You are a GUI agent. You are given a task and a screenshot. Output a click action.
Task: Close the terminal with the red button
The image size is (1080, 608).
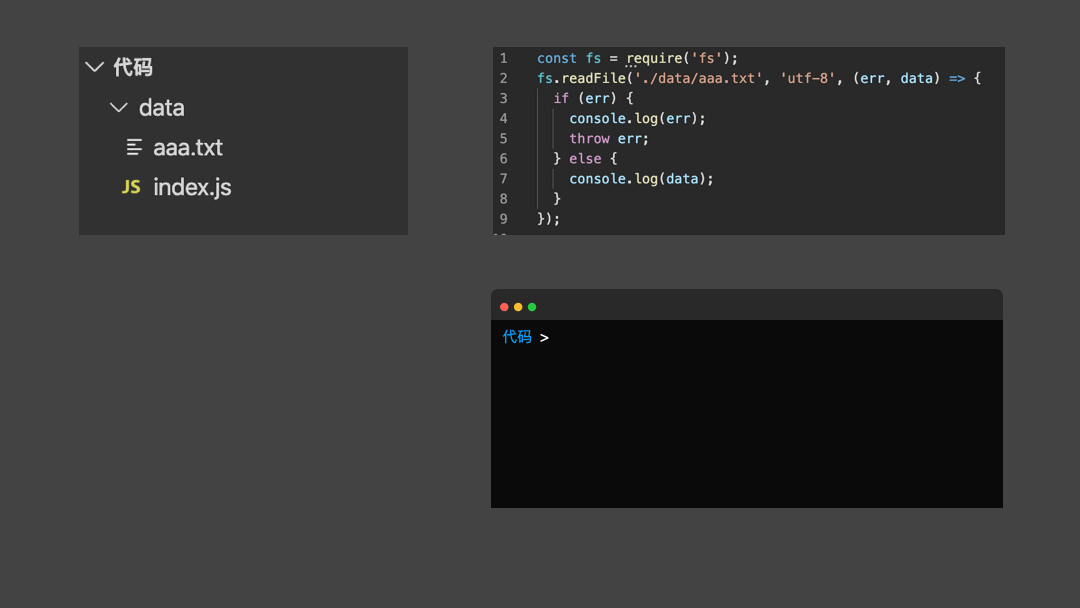pyautogui.click(x=504, y=307)
